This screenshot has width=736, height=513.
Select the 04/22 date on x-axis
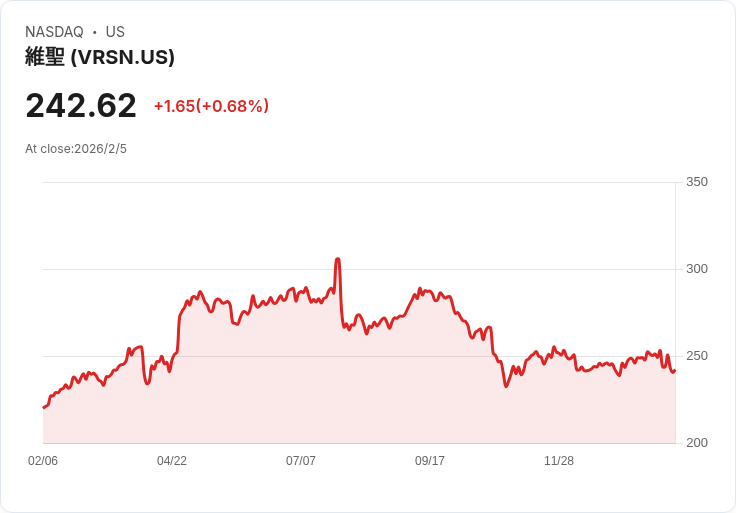coord(172,461)
